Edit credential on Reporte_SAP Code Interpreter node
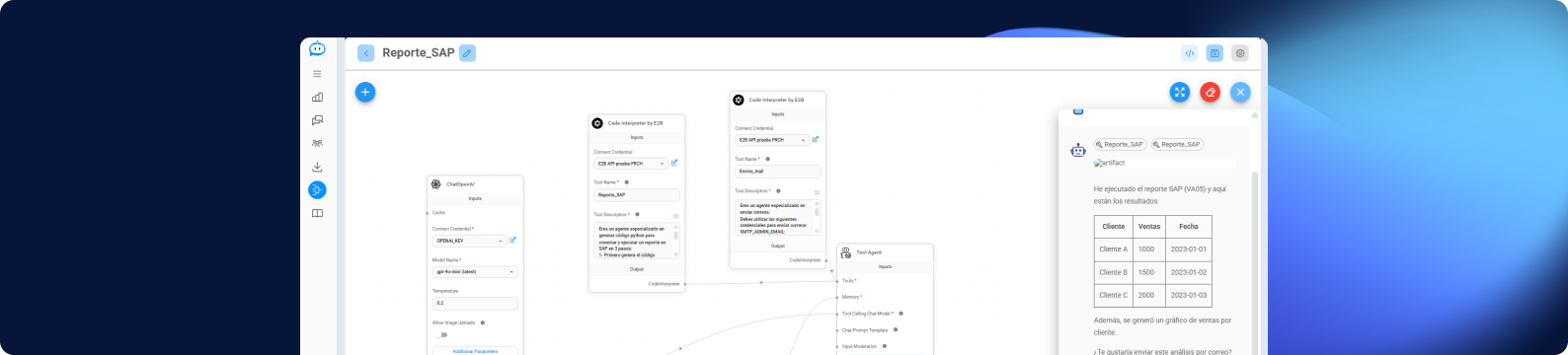This screenshot has width=1568, height=355. coord(674,163)
